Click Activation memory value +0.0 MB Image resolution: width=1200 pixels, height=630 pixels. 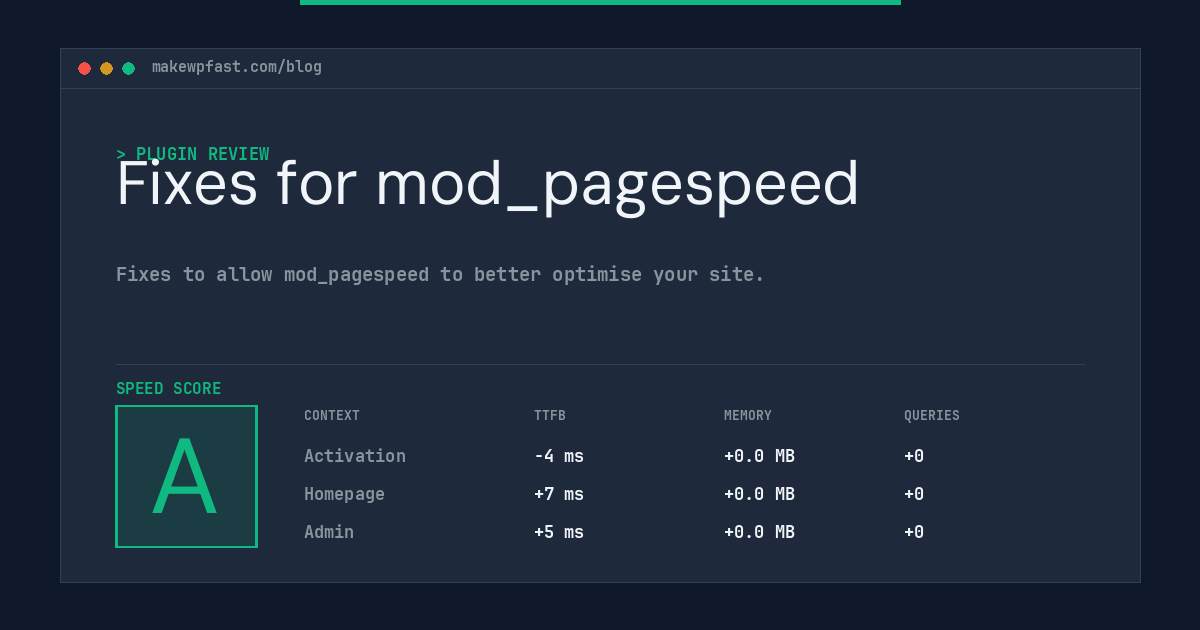click(x=759, y=456)
